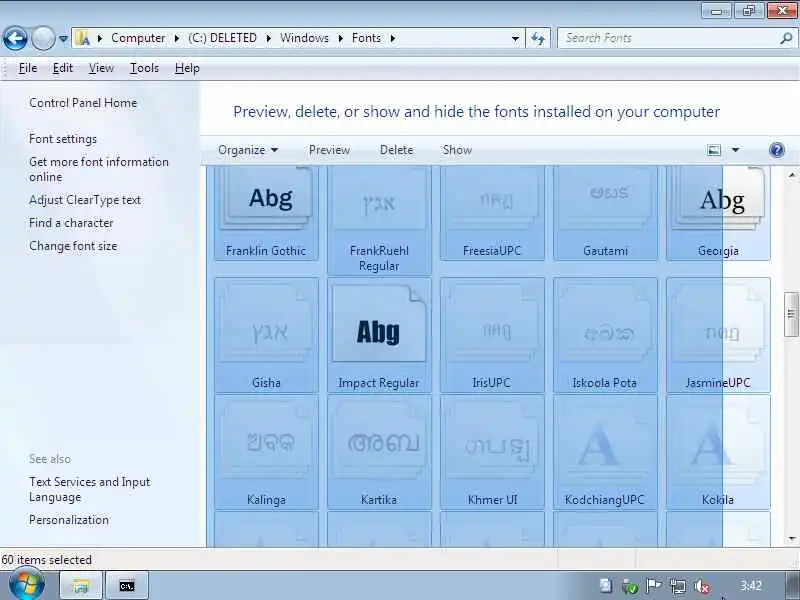Open Change font size link
Viewport: 800px width, 600px height.
click(73, 246)
